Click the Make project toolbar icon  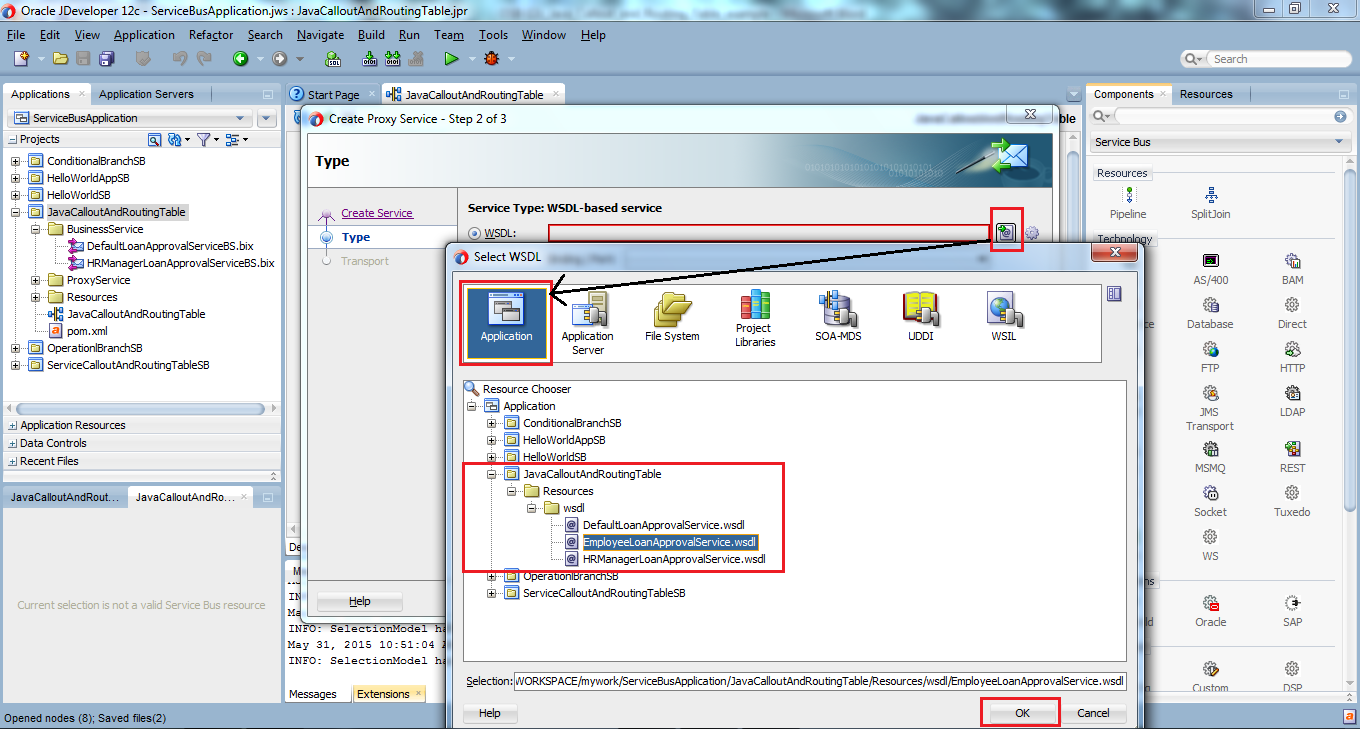369,59
